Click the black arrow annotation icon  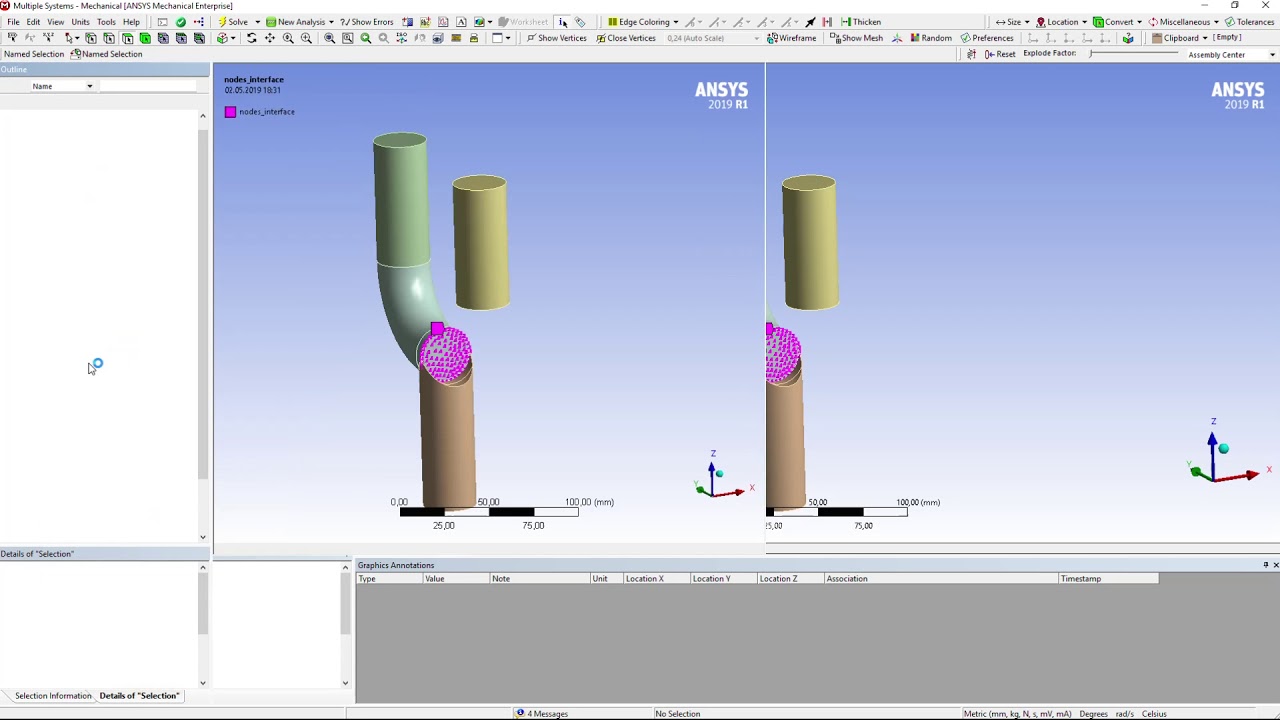(810, 22)
